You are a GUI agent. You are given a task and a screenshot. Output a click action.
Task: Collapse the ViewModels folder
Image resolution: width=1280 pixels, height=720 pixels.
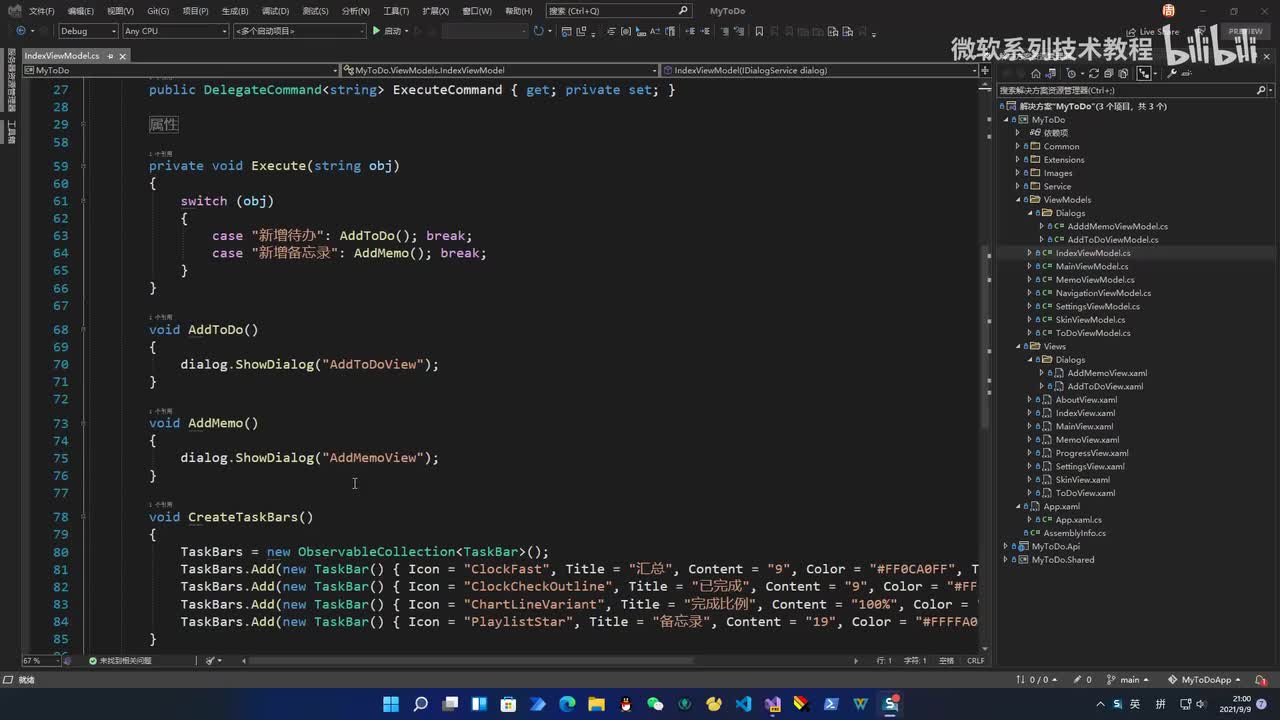(x=1018, y=200)
